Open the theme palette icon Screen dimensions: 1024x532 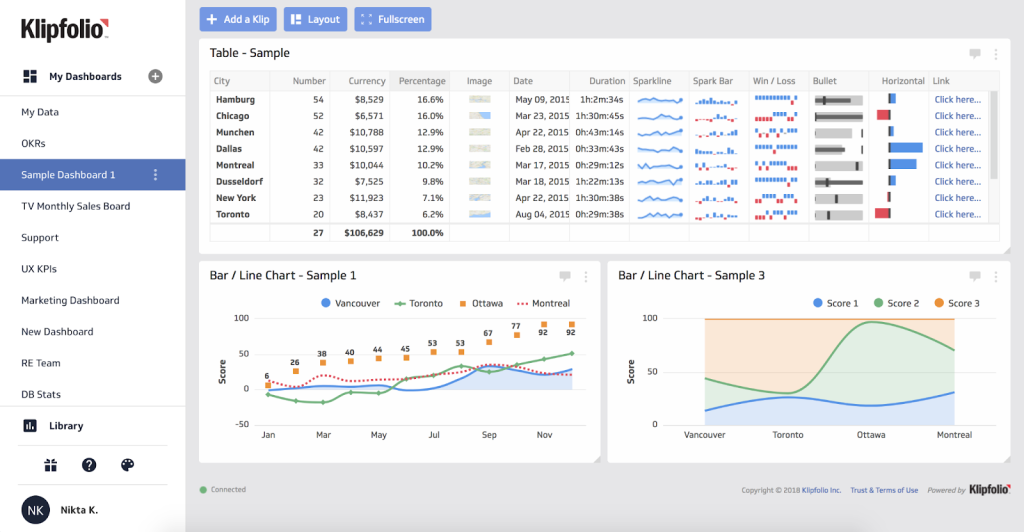(127, 465)
